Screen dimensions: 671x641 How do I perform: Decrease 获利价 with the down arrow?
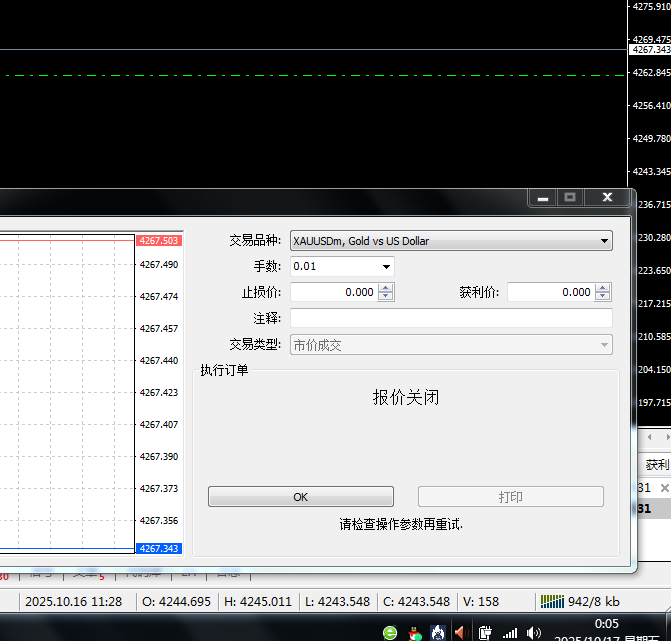coord(603,297)
